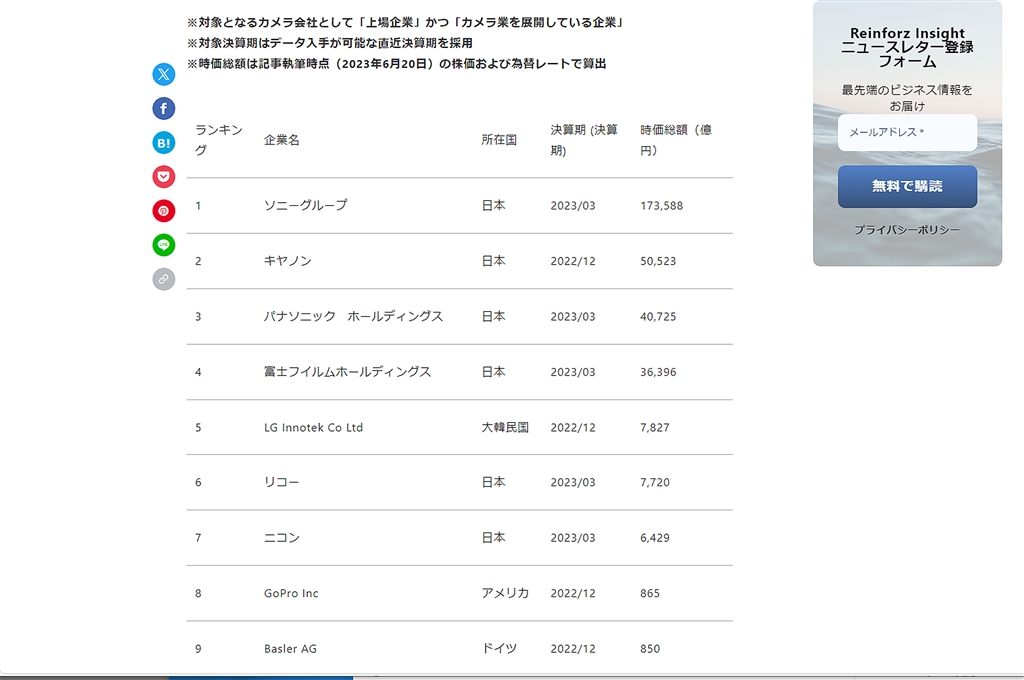Click the 企業名 column header
Screen dimensions: 1024x680
(281, 140)
